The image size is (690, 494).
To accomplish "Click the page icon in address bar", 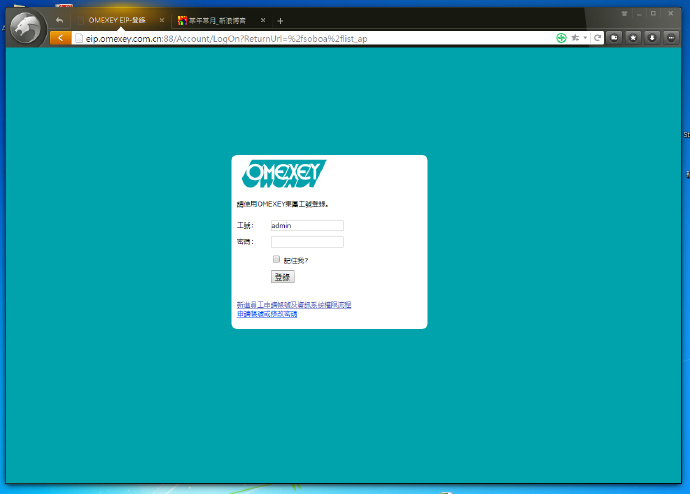I will click(79, 39).
